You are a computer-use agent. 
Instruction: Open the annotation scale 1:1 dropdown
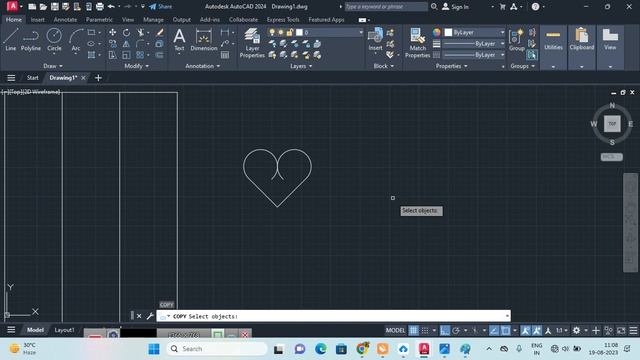click(562, 330)
